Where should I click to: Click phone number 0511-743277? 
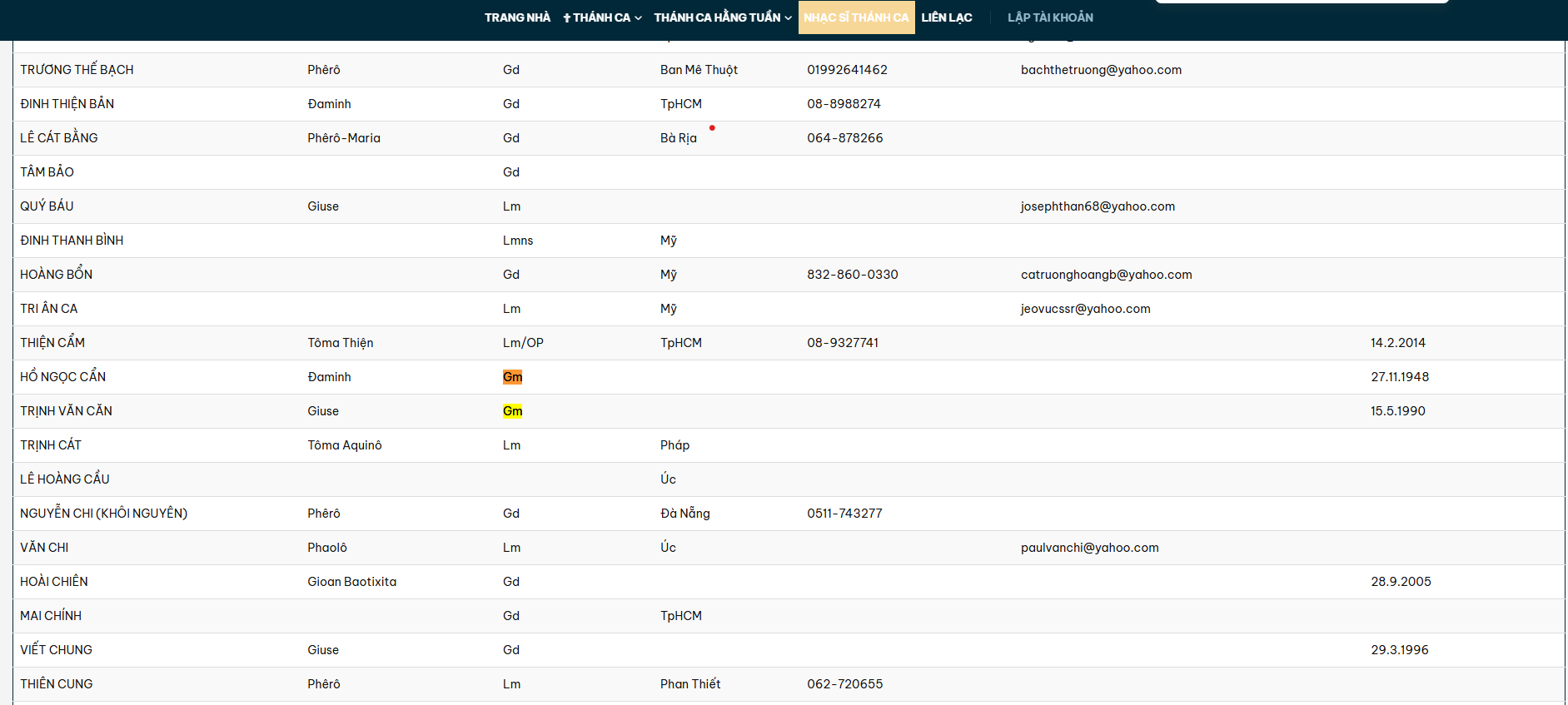pyautogui.click(x=844, y=514)
